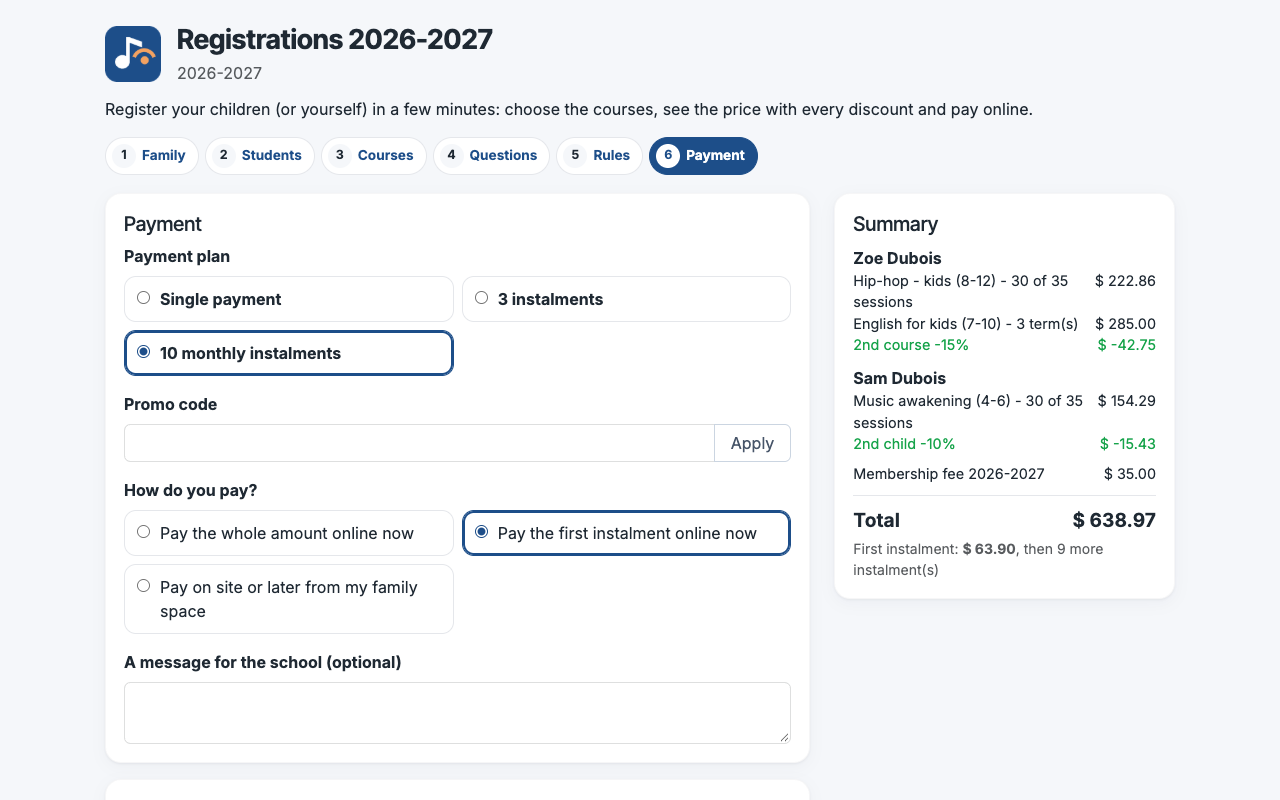Screen dimensions: 1280x800
Task: Click the $ 154.29 price
Action: [1127, 401]
